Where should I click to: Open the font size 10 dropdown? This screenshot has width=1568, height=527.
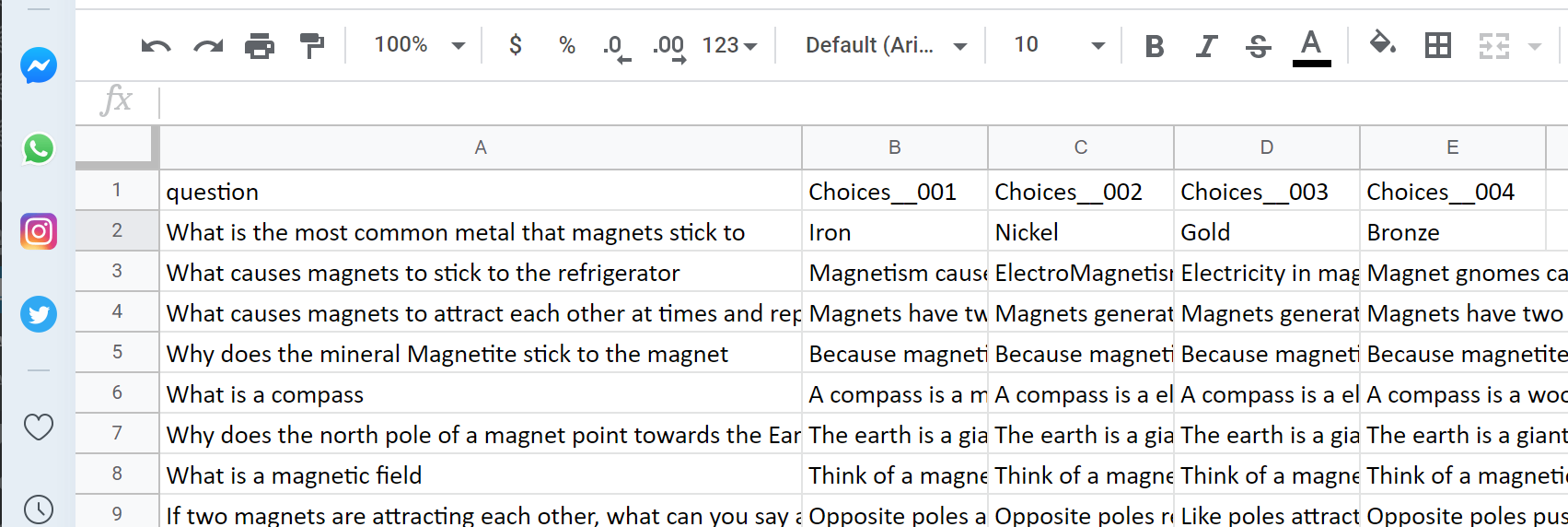click(1059, 45)
